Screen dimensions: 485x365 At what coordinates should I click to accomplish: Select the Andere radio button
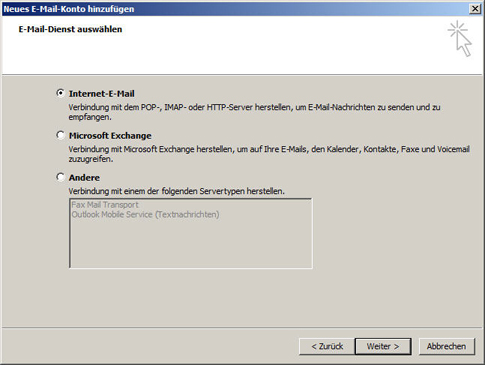coord(60,177)
